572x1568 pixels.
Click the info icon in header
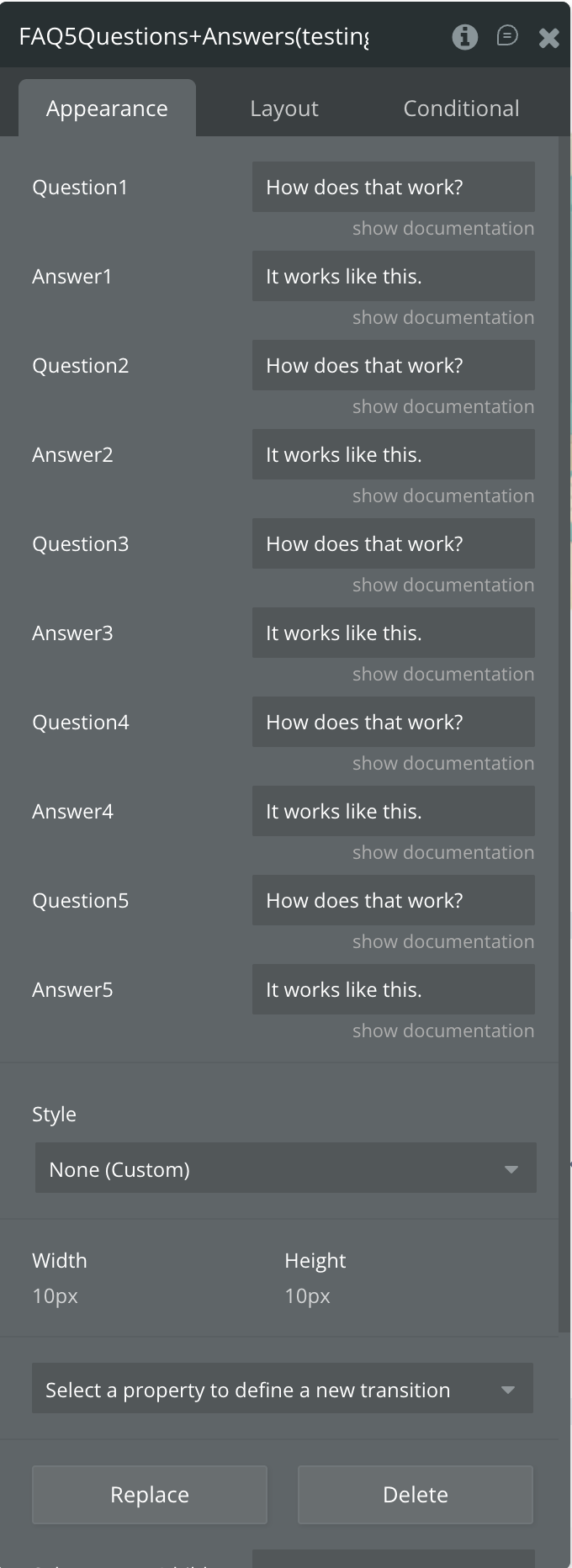464,37
